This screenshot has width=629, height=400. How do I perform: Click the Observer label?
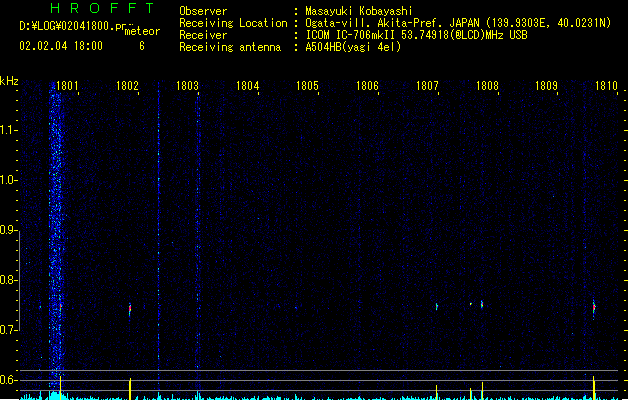coord(203,11)
